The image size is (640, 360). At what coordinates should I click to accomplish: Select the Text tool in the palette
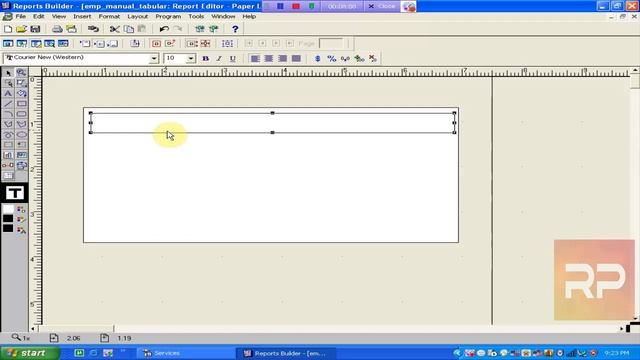point(8,93)
